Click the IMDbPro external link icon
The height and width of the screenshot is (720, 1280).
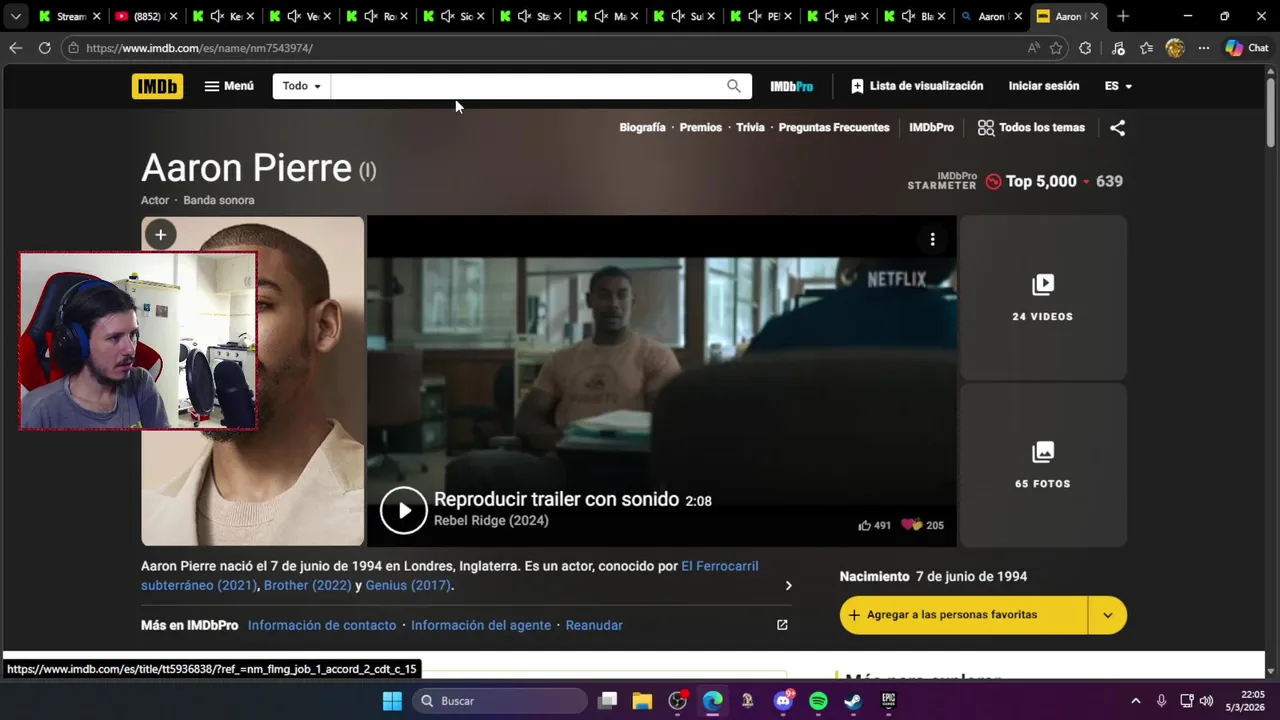click(782, 625)
